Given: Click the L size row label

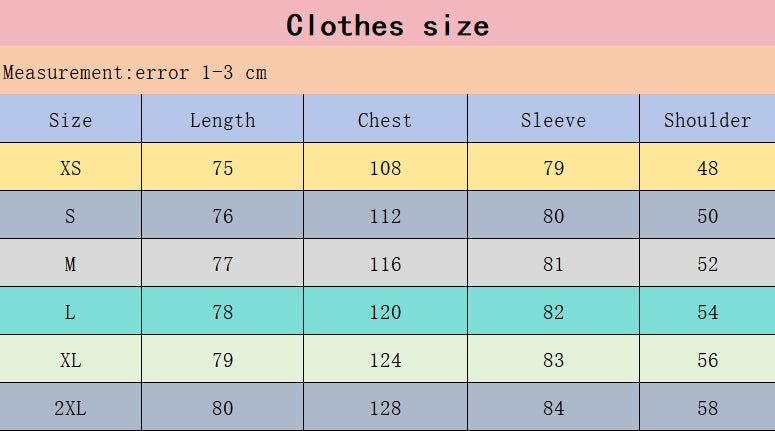Looking at the screenshot, I should (70, 312).
